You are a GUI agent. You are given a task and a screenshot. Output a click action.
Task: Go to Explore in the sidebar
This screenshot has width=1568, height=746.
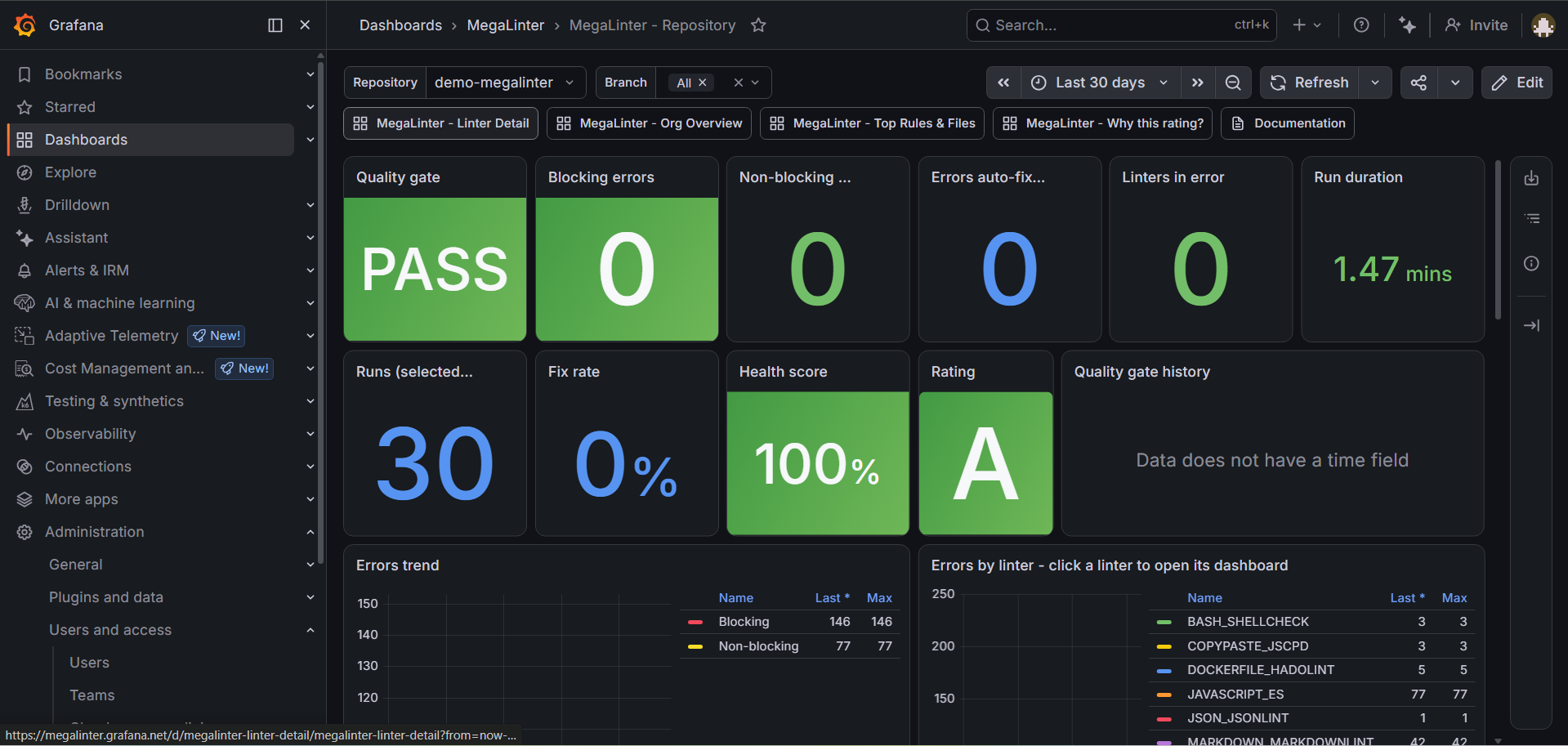pyautogui.click(x=70, y=172)
